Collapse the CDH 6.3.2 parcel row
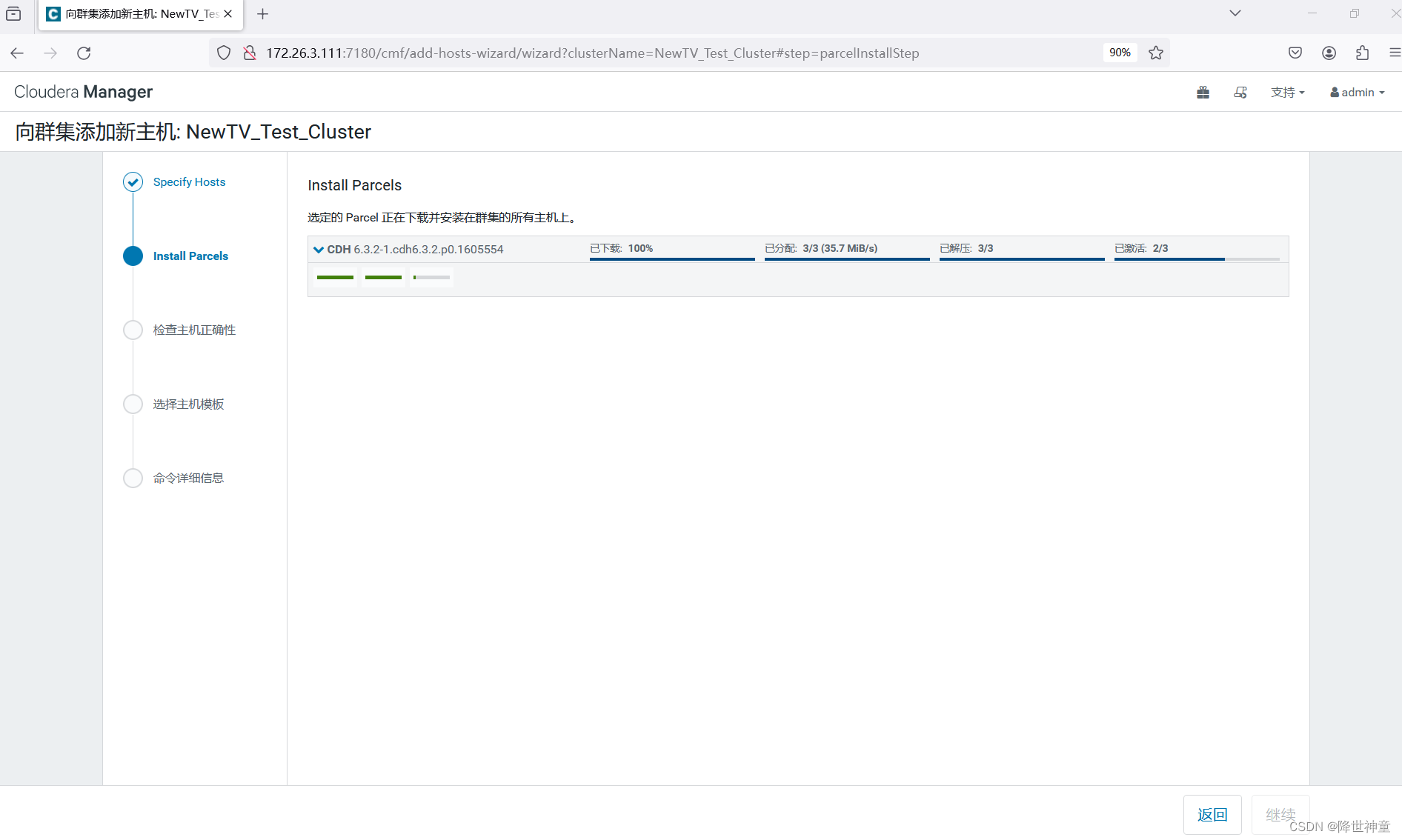This screenshot has height=840, width=1402. (x=319, y=250)
